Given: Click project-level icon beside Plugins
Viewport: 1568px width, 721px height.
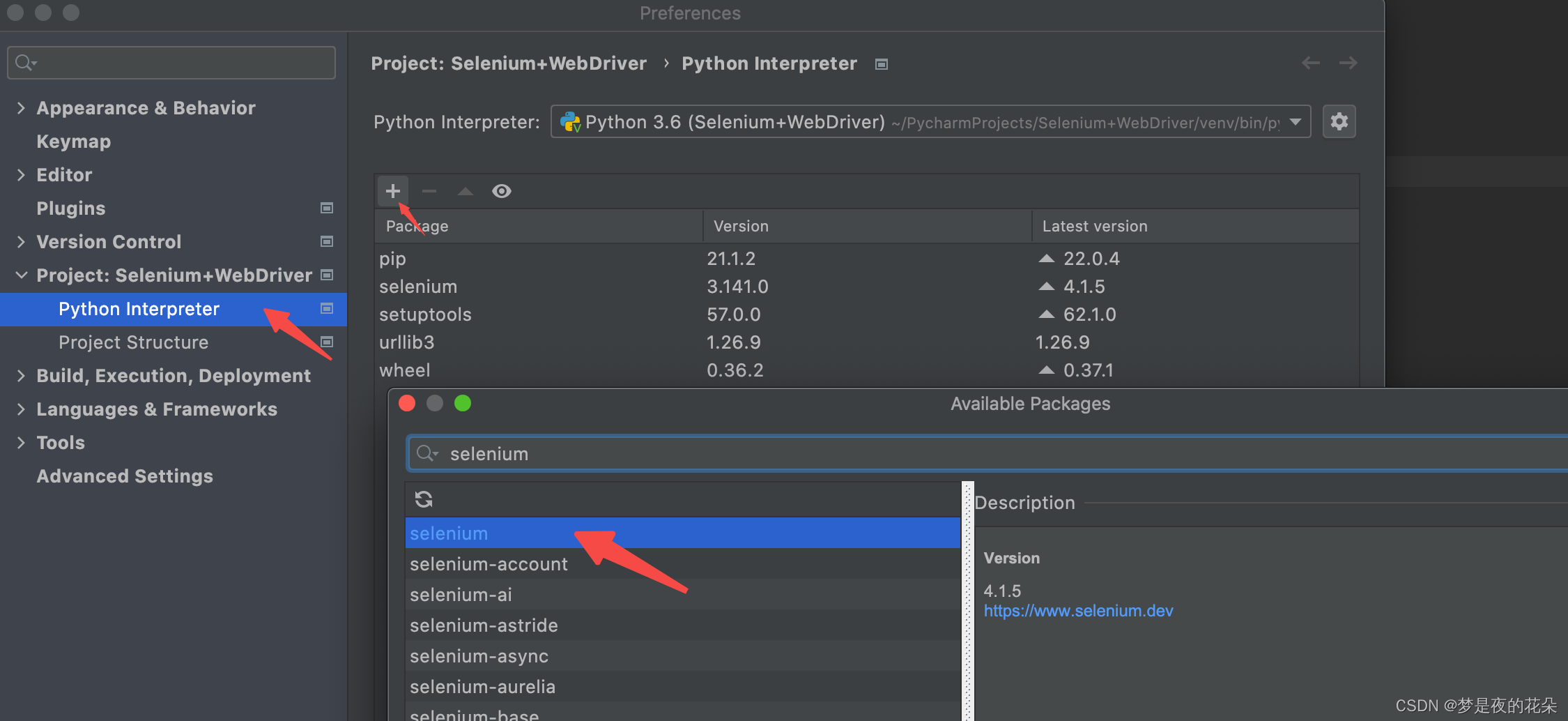Looking at the screenshot, I should click(x=326, y=208).
